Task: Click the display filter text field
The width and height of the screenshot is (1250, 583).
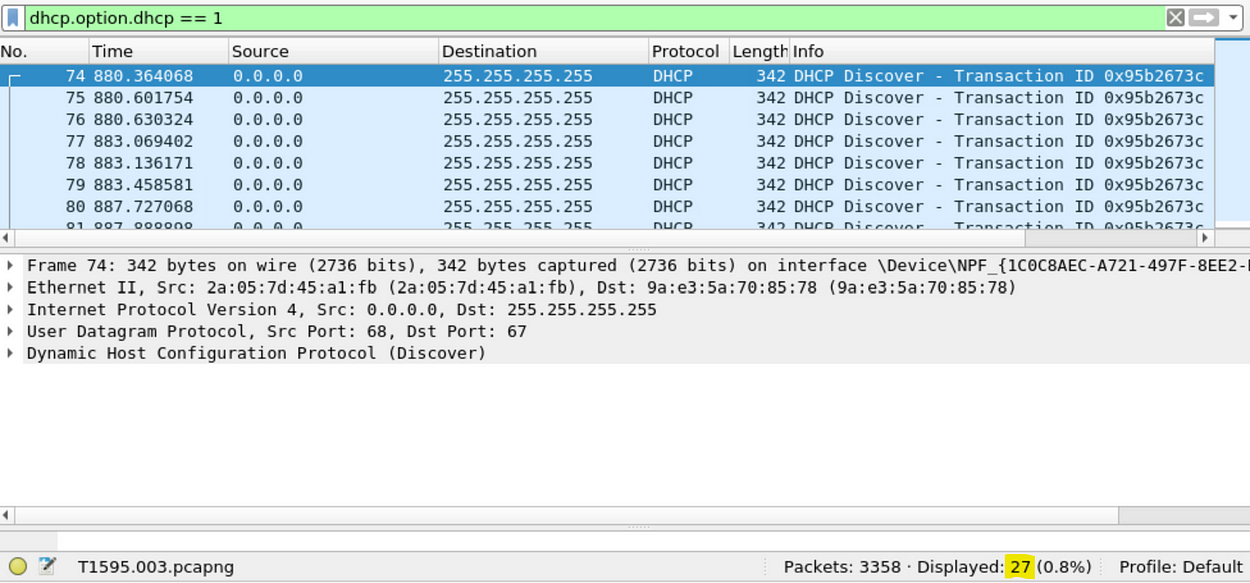Action: (x=594, y=18)
